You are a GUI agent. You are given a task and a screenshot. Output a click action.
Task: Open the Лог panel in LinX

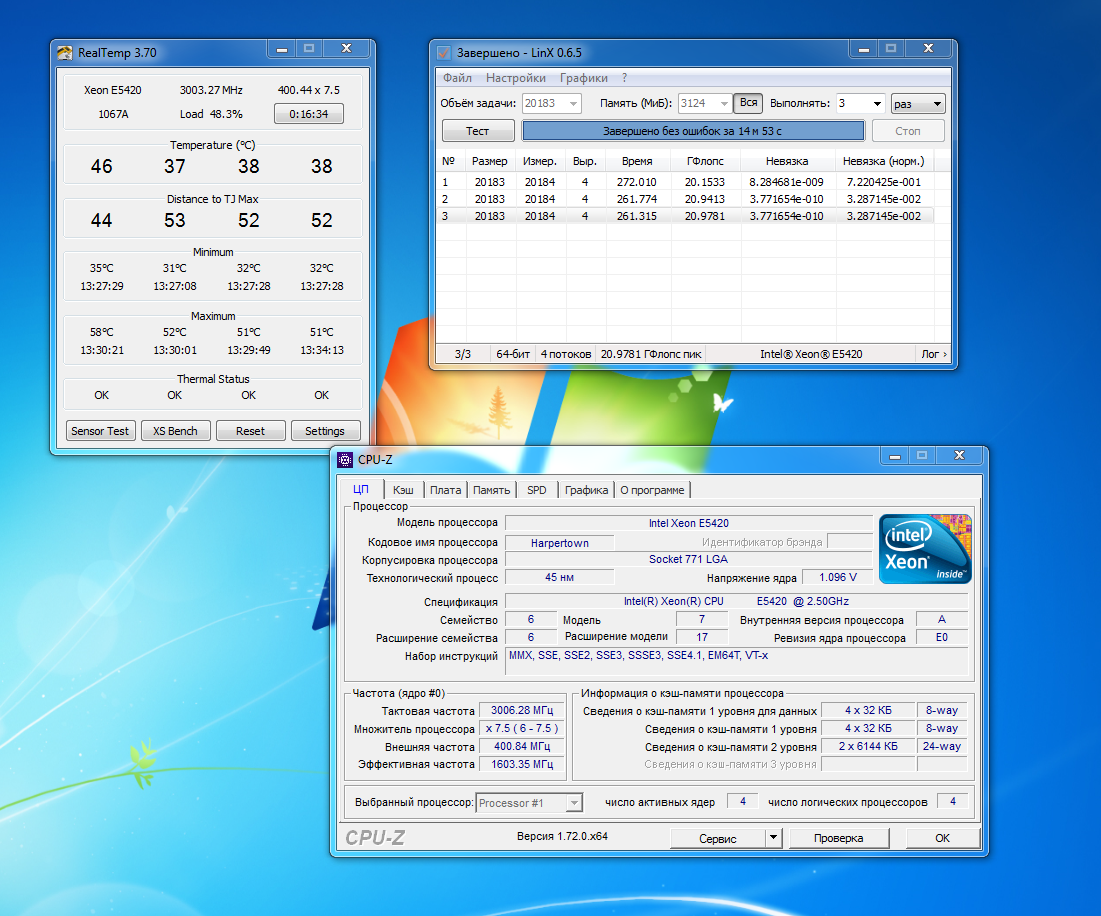click(934, 354)
